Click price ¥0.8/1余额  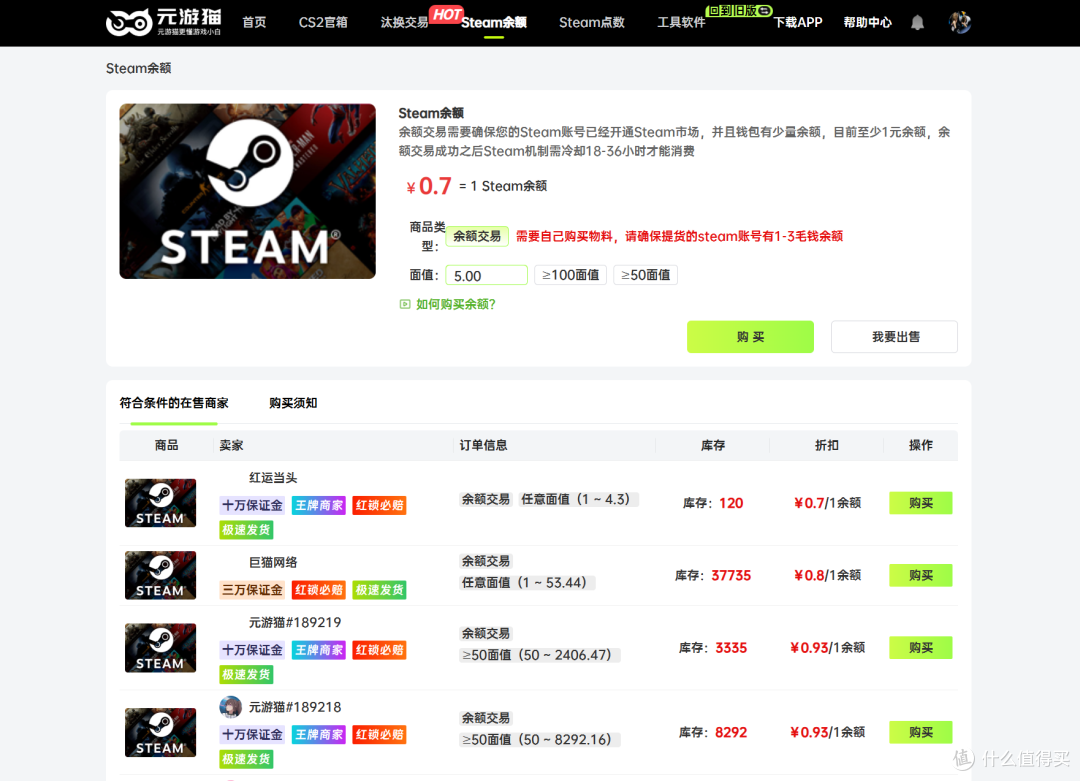827,575
